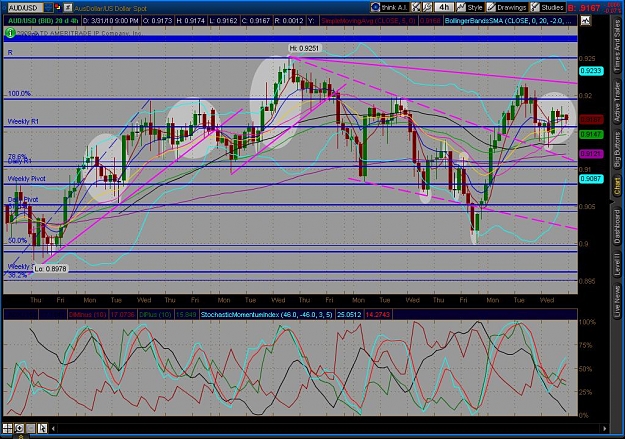Click the BollingerBandsSMA study label
The width and height of the screenshot is (625, 439).
510,21
